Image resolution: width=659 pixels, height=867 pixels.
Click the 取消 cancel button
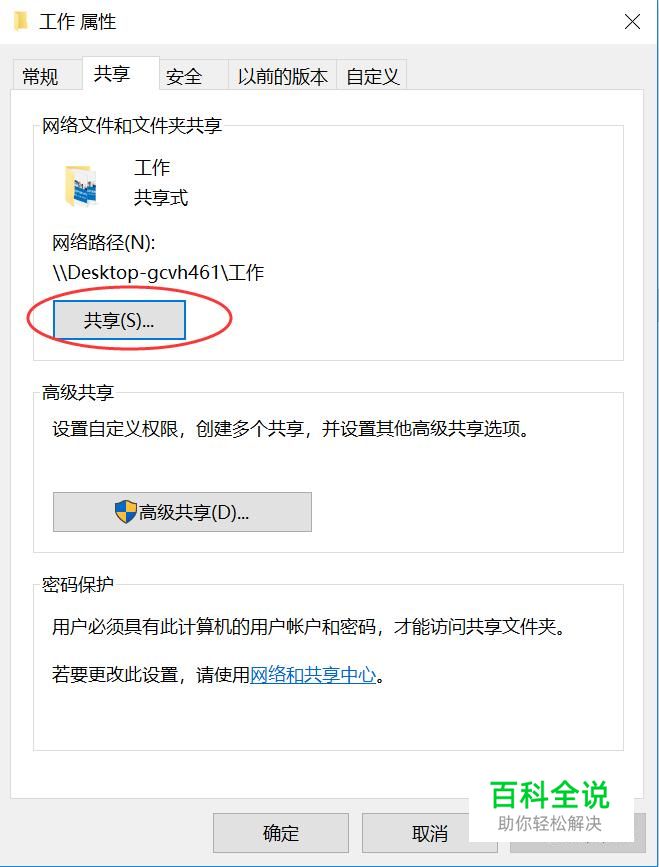click(430, 833)
